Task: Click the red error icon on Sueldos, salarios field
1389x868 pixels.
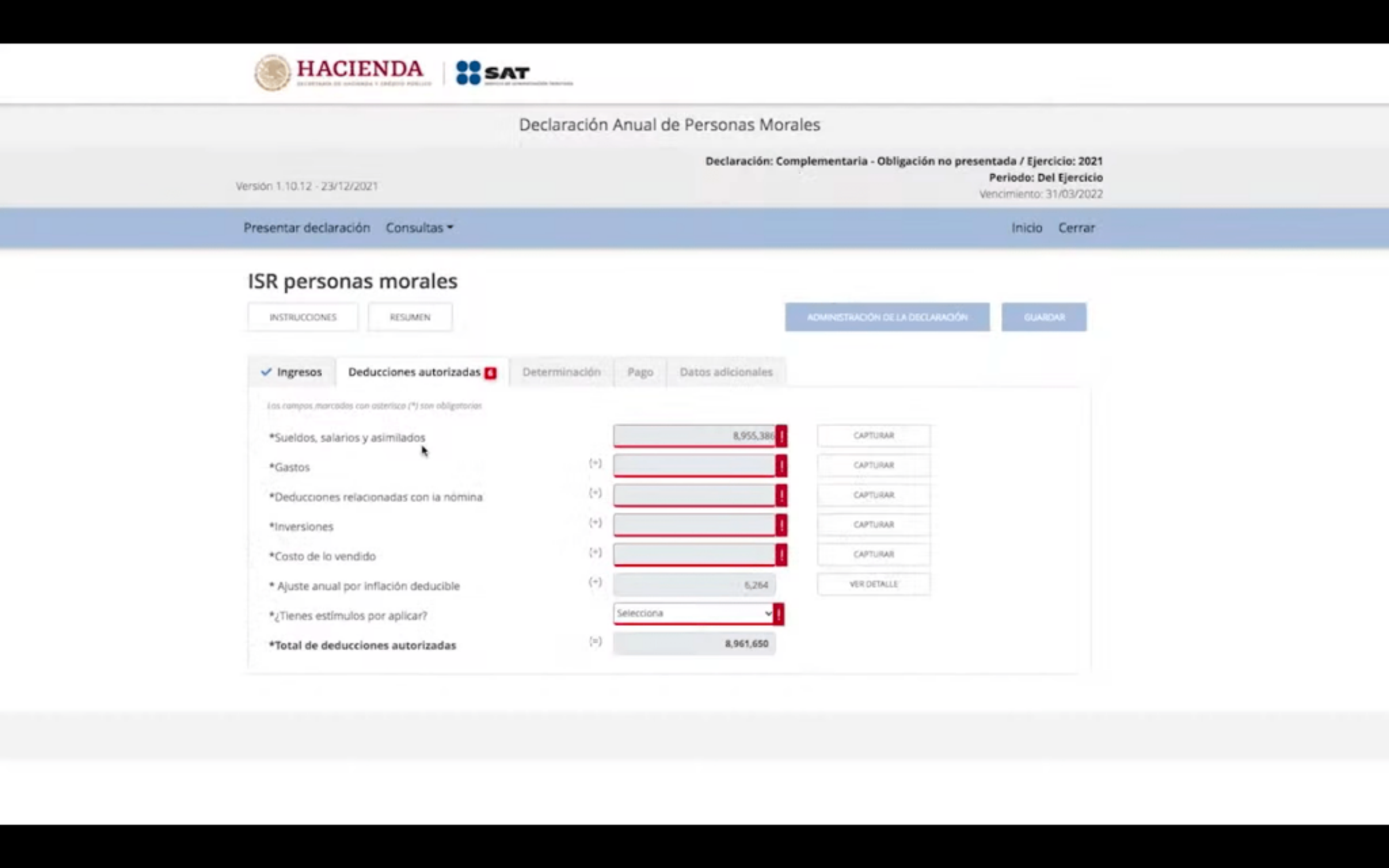Action: [781, 436]
